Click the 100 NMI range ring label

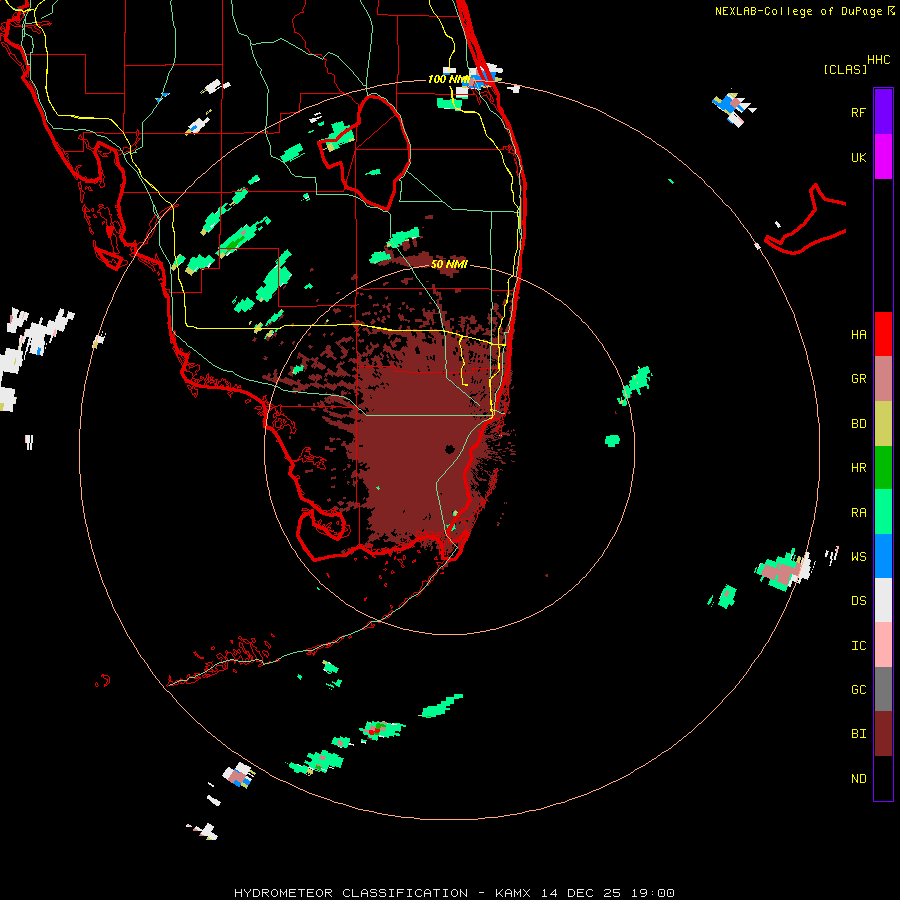click(x=448, y=79)
